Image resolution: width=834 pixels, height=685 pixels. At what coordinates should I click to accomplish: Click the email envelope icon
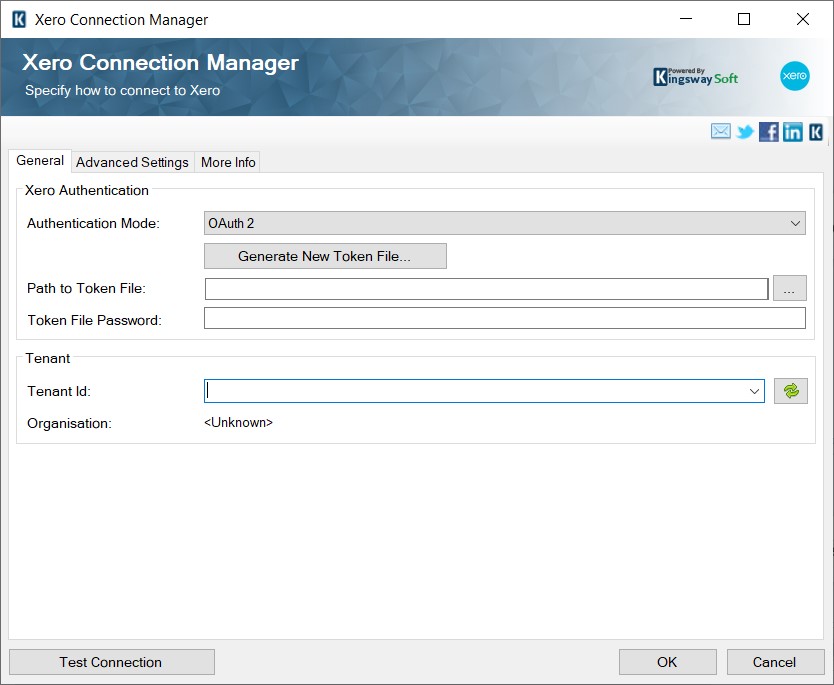point(721,131)
